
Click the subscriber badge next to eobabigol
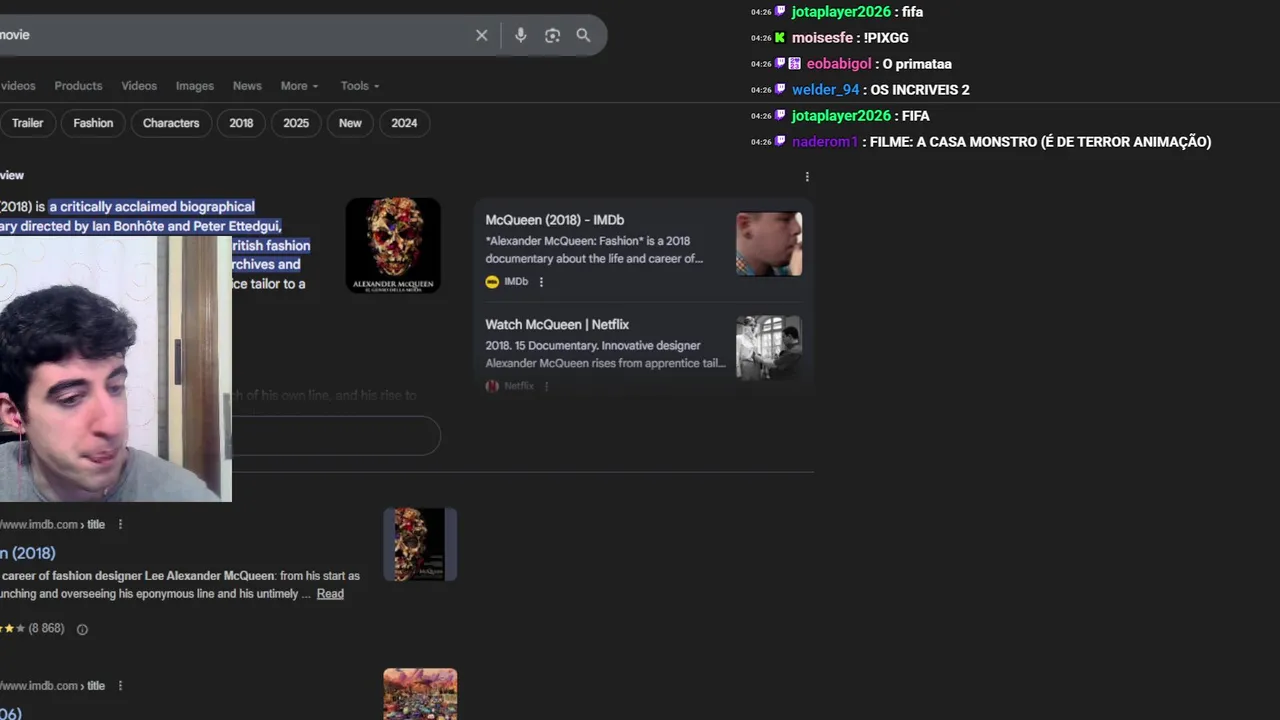(x=795, y=64)
